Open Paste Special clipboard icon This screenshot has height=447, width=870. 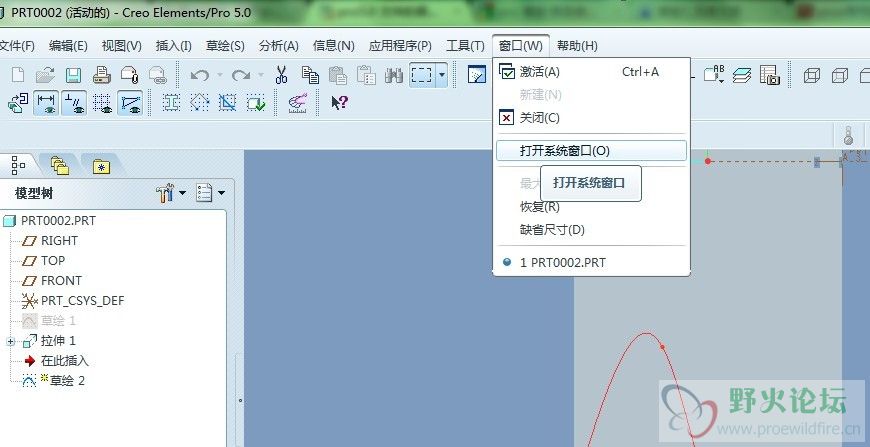[x=366, y=75]
